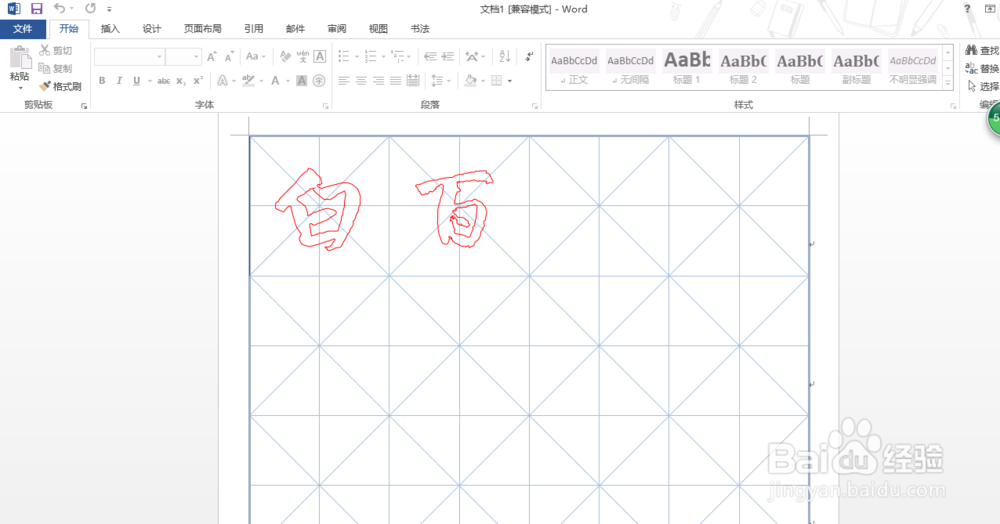Click the Strikethrough abc icon
Viewport: 1000px width, 524px height.
[163, 81]
